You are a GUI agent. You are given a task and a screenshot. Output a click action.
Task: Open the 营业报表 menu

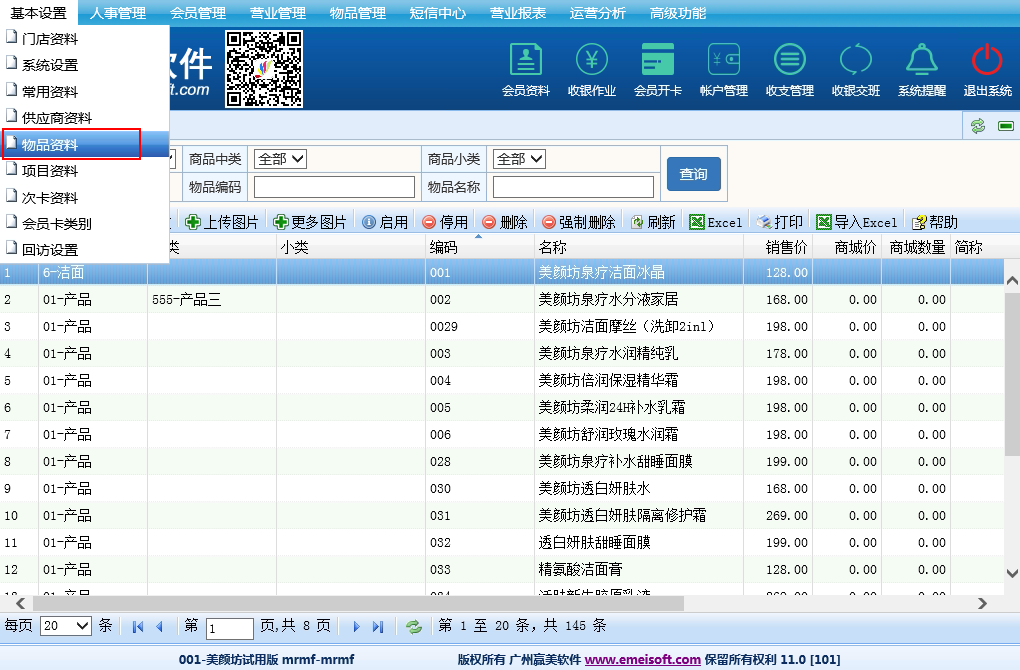click(517, 13)
